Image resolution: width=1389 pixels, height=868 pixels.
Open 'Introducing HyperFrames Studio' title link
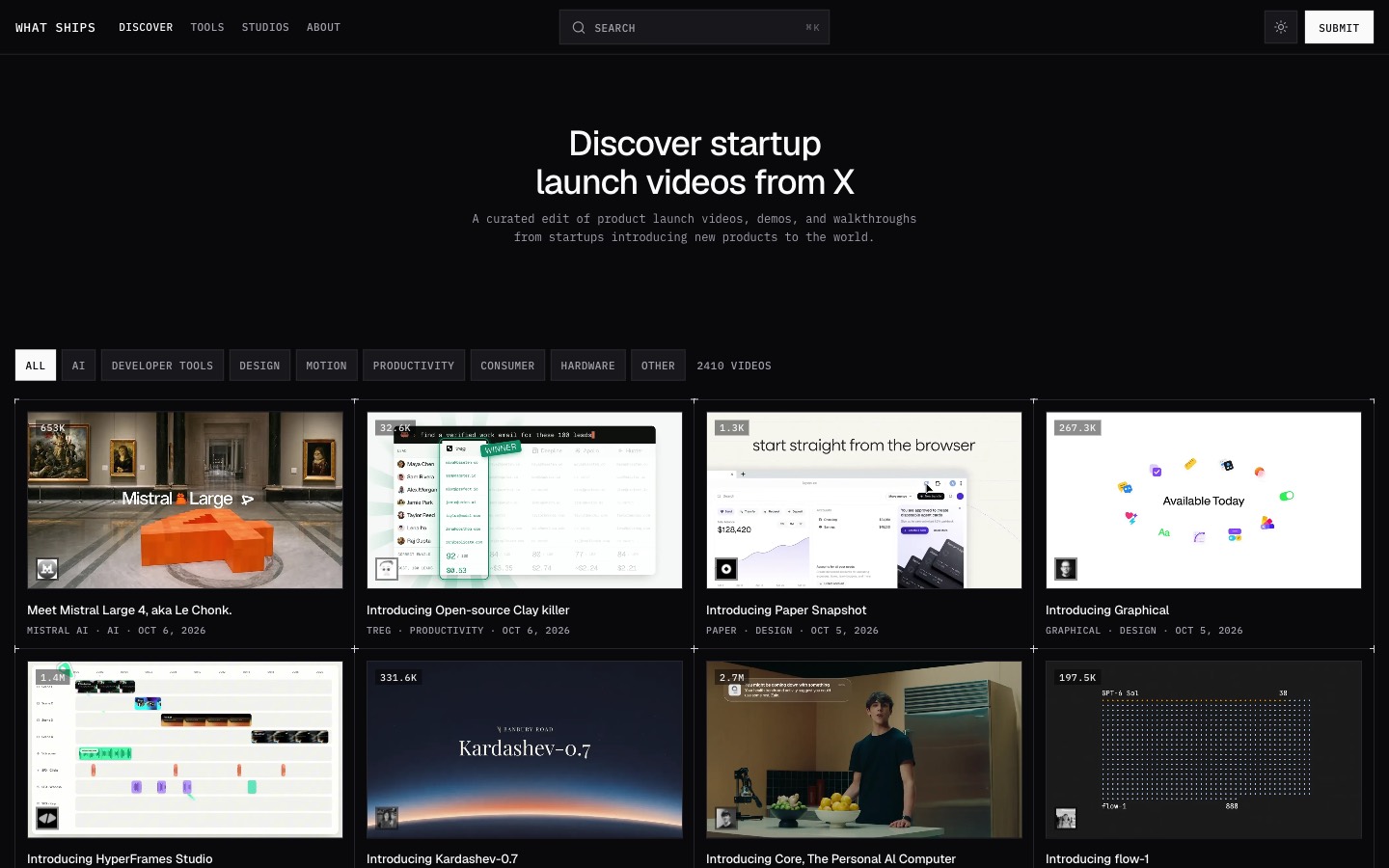(120, 858)
